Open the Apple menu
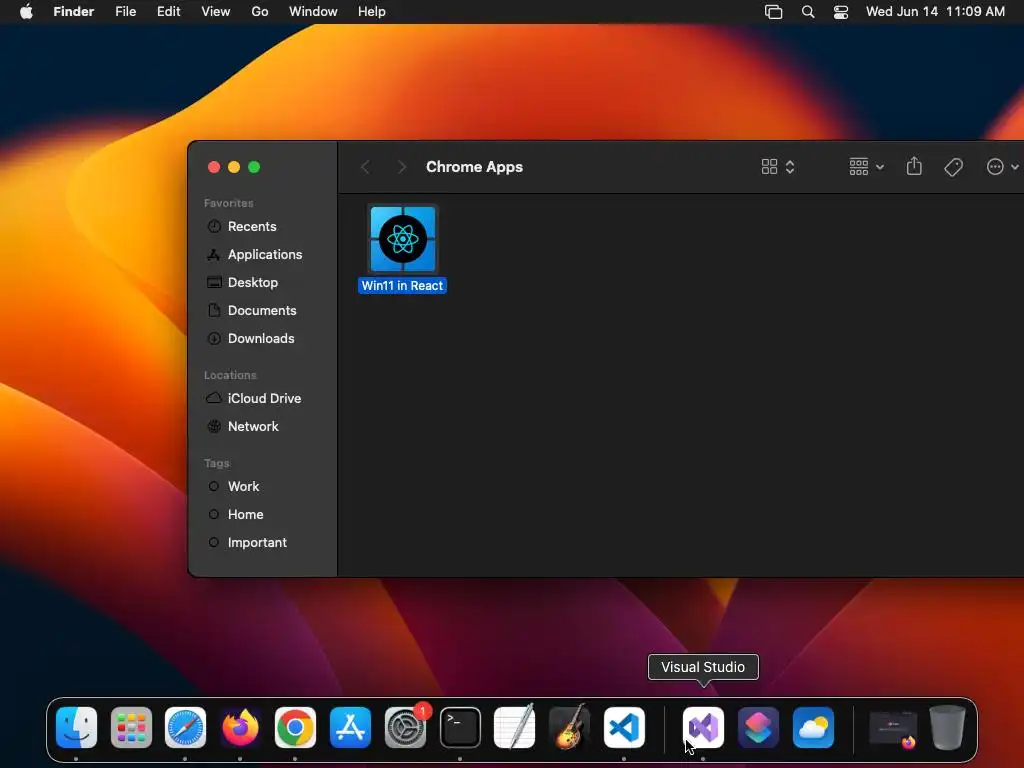1024x768 pixels. [26, 12]
